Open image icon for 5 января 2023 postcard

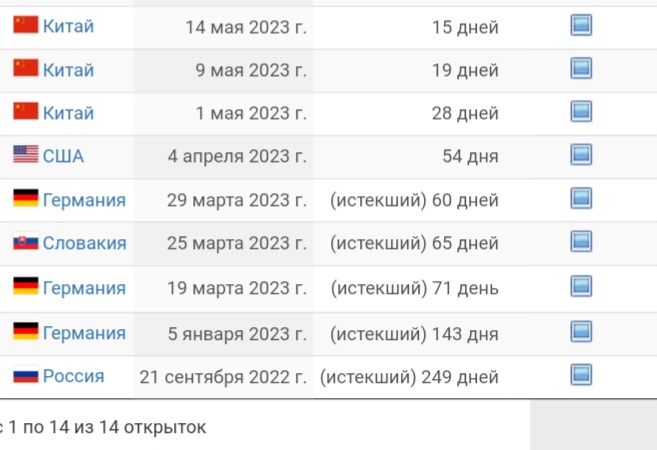(581, 332)
